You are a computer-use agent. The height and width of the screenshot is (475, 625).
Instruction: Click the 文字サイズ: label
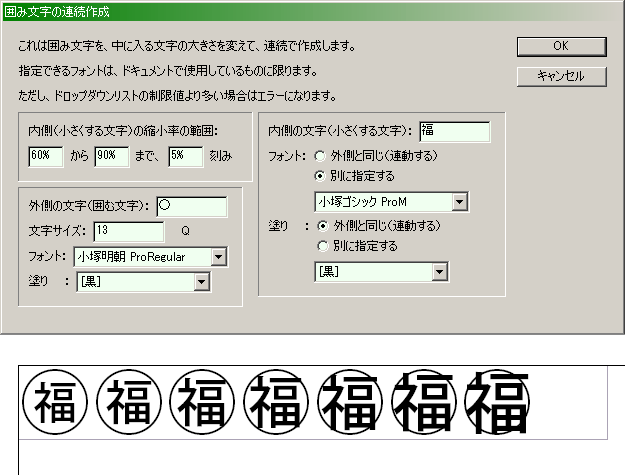pos(57,231)
